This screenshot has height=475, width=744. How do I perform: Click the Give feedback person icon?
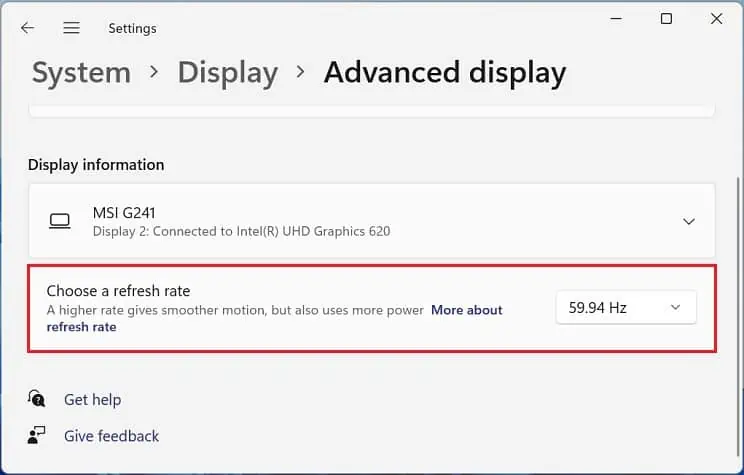(37, 436)
